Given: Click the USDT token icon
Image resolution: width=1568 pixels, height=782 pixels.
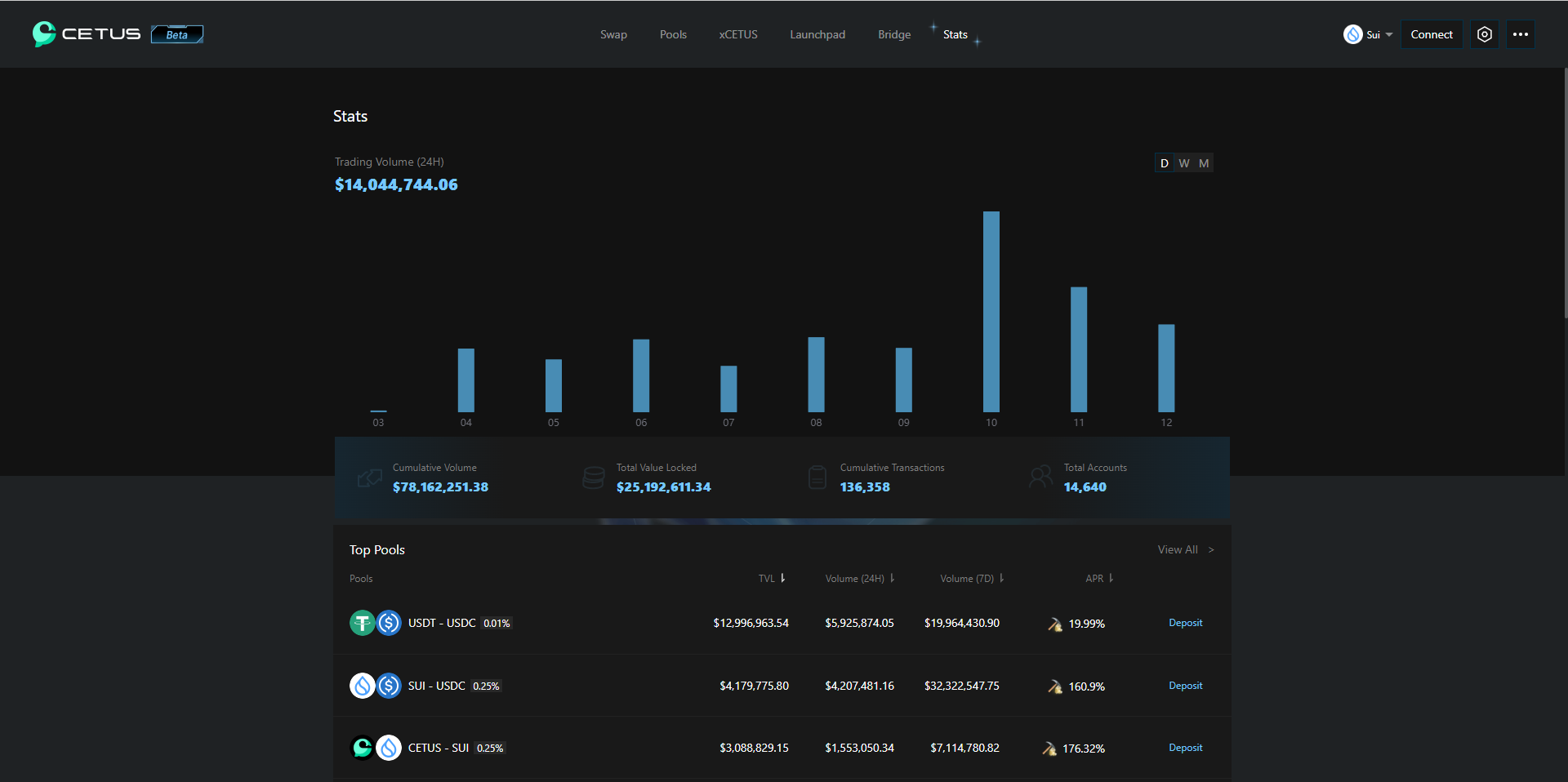Looking at the screenshot, I should tap(363, 623).
